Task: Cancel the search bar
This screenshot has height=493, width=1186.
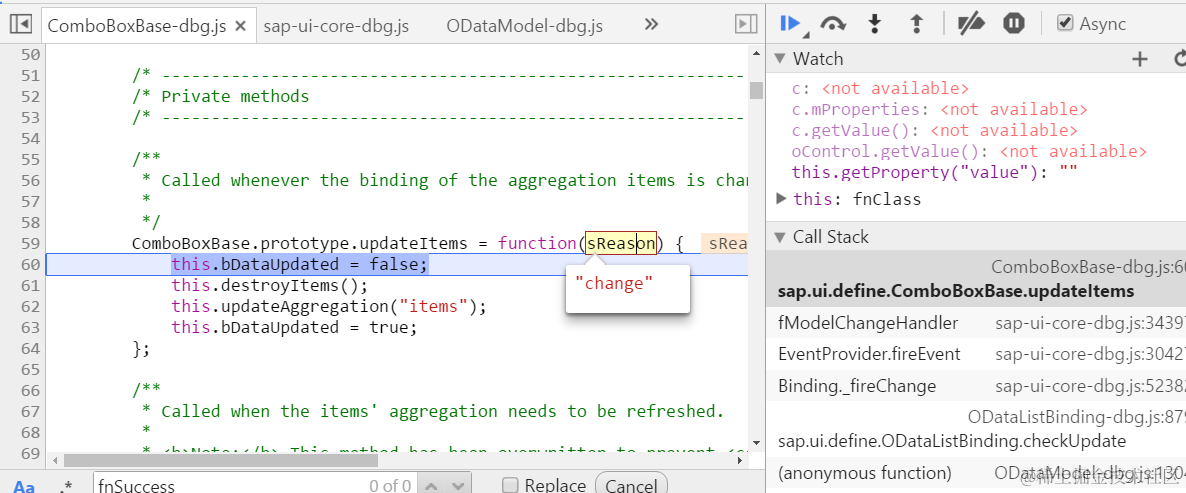Action: point(631,485)
